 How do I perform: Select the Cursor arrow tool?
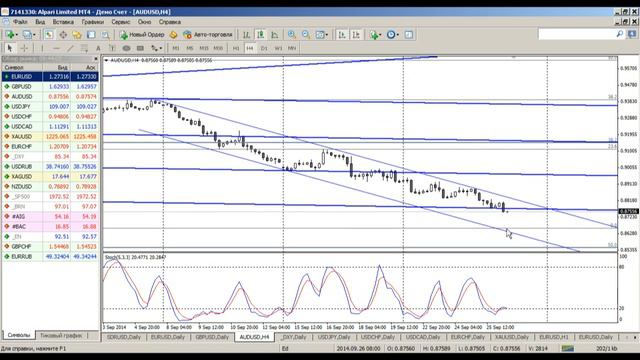pyautogui.click(x=10, y=48)
